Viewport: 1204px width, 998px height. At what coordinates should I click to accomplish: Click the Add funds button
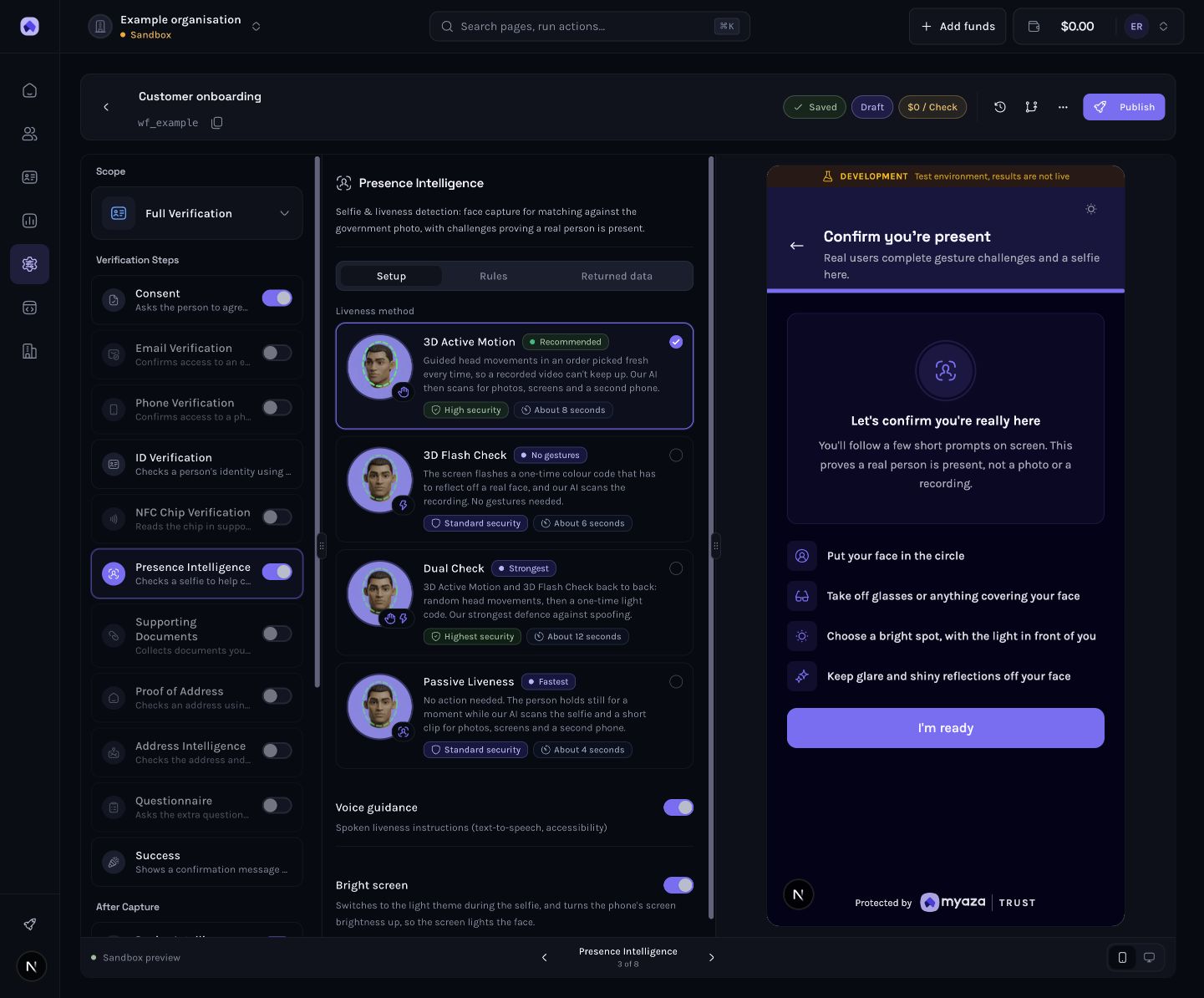pyautogui.click(x=958, y=27)
